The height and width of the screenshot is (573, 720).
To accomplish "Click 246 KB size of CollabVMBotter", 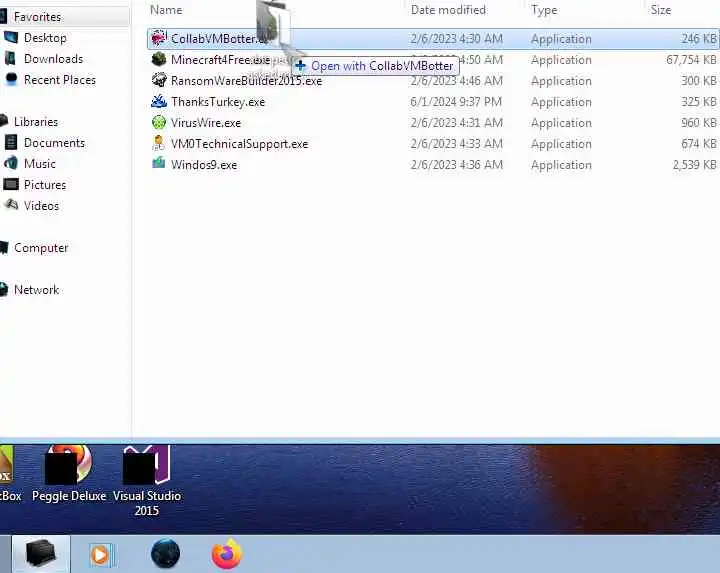I will [x=698, y=39].
